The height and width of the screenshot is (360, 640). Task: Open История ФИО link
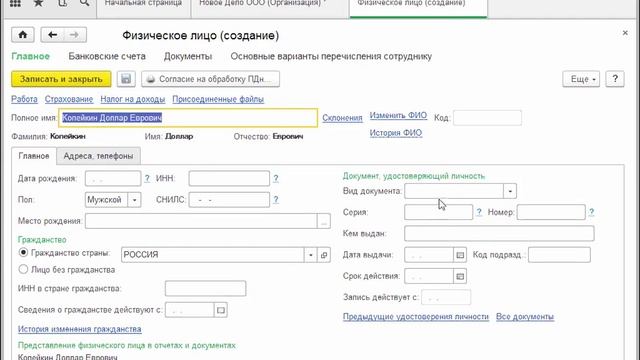click(x=396, y=133)
